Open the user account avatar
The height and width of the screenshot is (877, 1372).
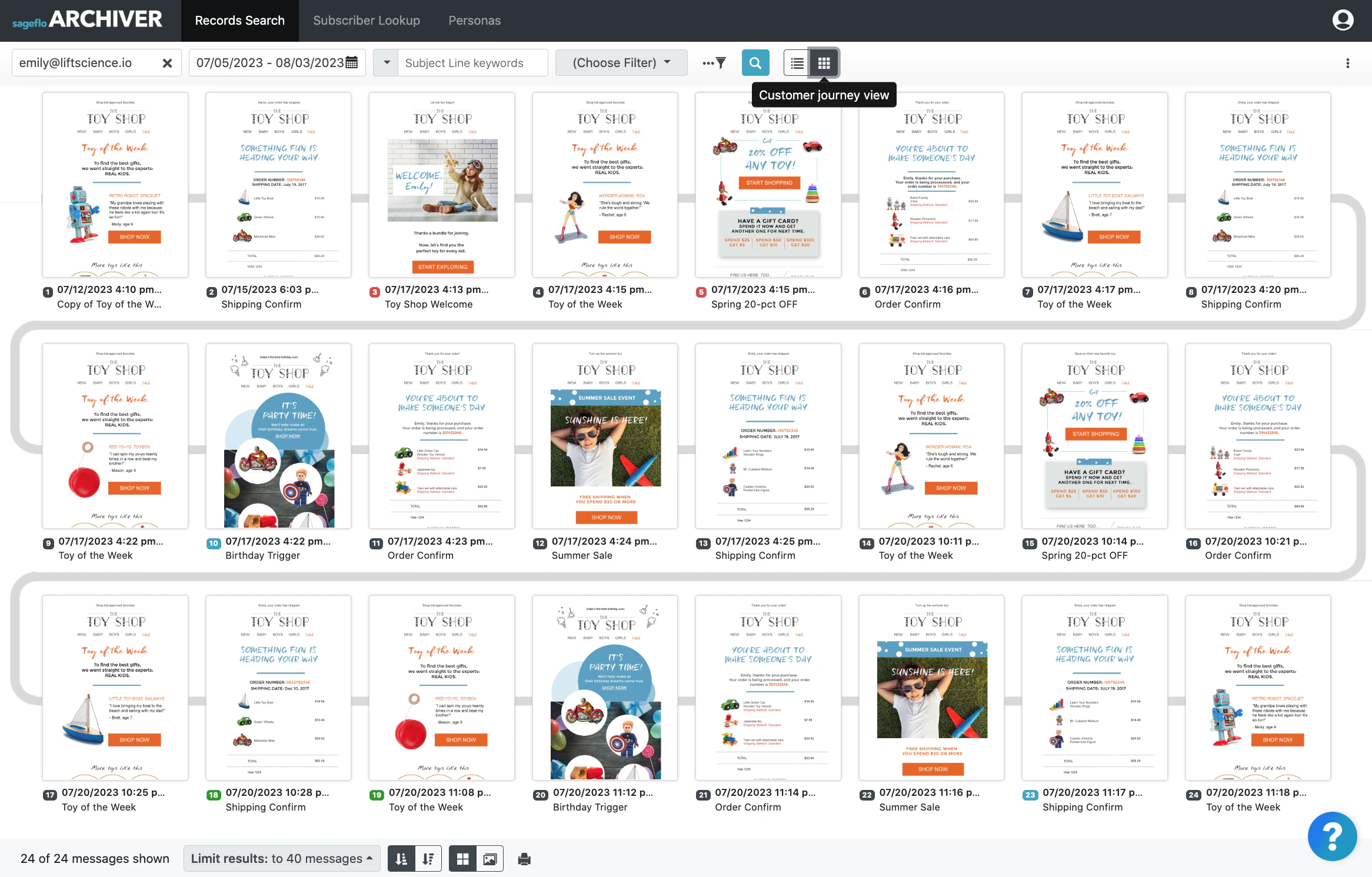(1343, 19)
